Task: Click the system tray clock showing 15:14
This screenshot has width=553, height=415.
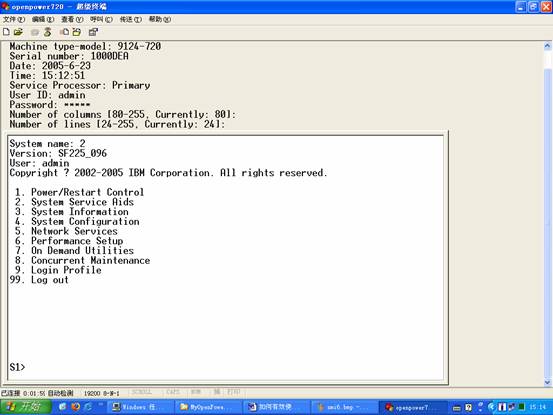Action: pyautogui.click(x=538, y=407)
